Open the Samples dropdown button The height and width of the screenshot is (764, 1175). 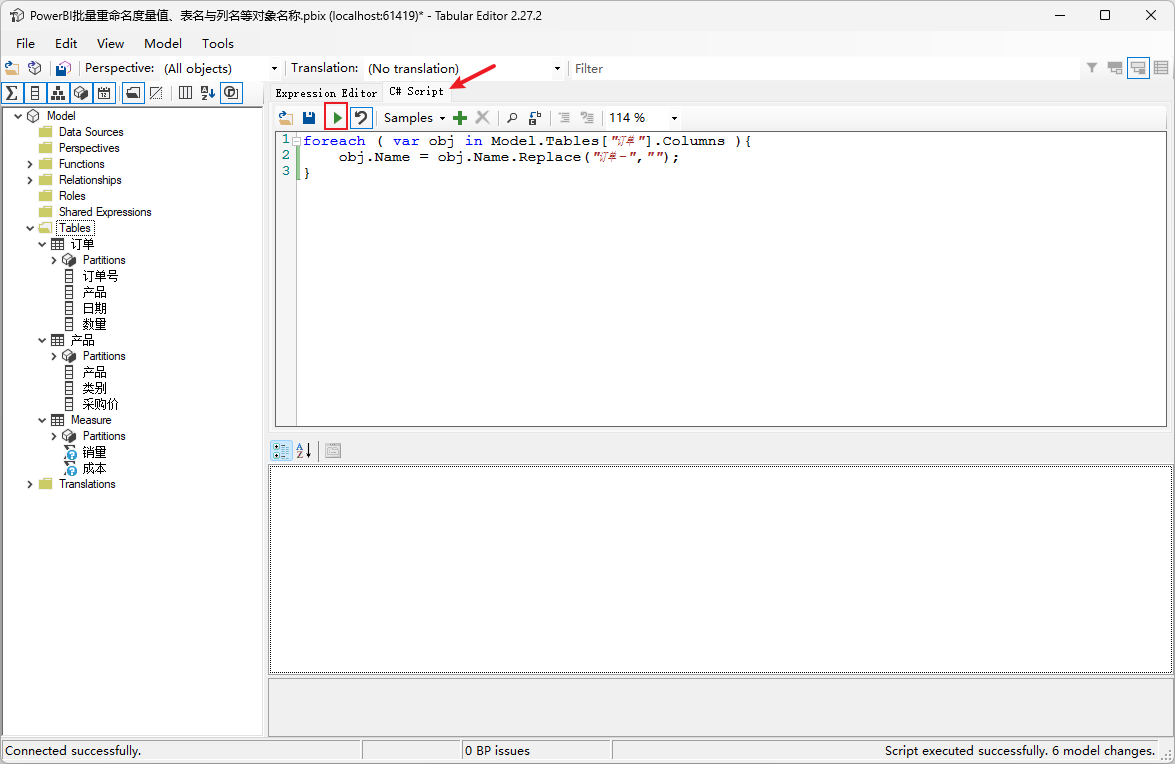pyautogui.click(x=414, y=118)
